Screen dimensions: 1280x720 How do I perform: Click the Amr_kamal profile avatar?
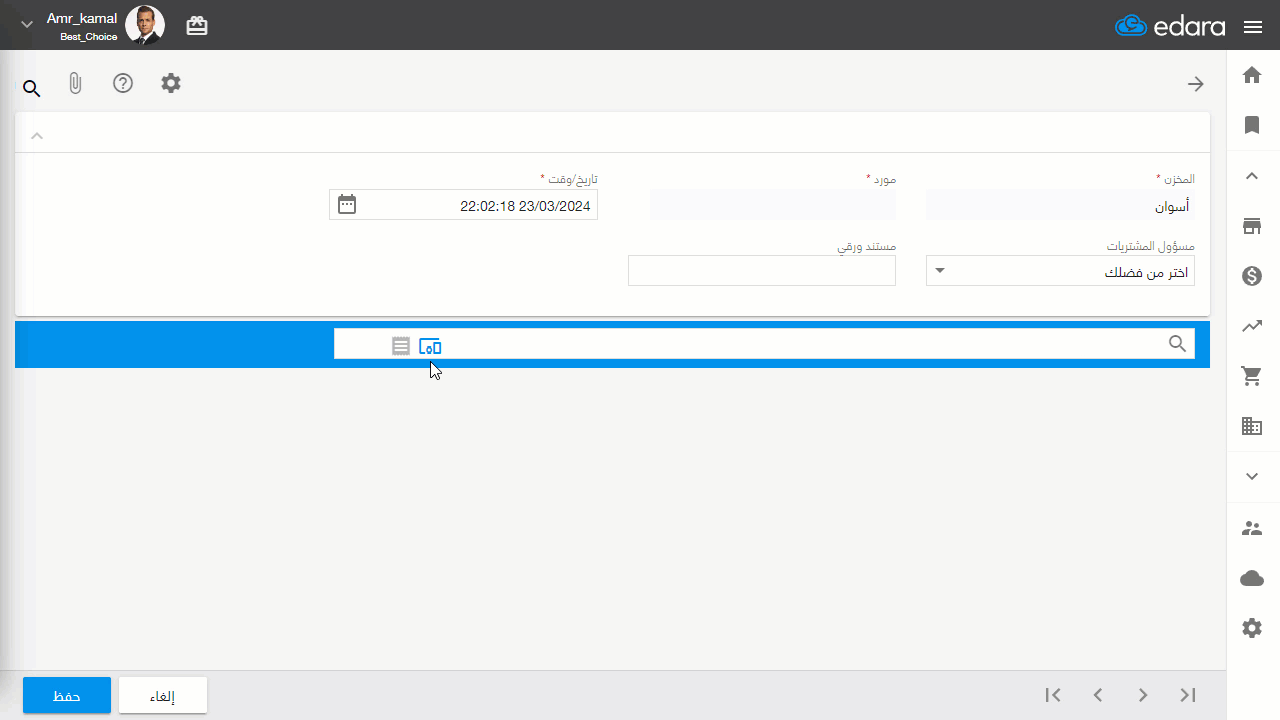pyautogui.click(x=145, y=25)
